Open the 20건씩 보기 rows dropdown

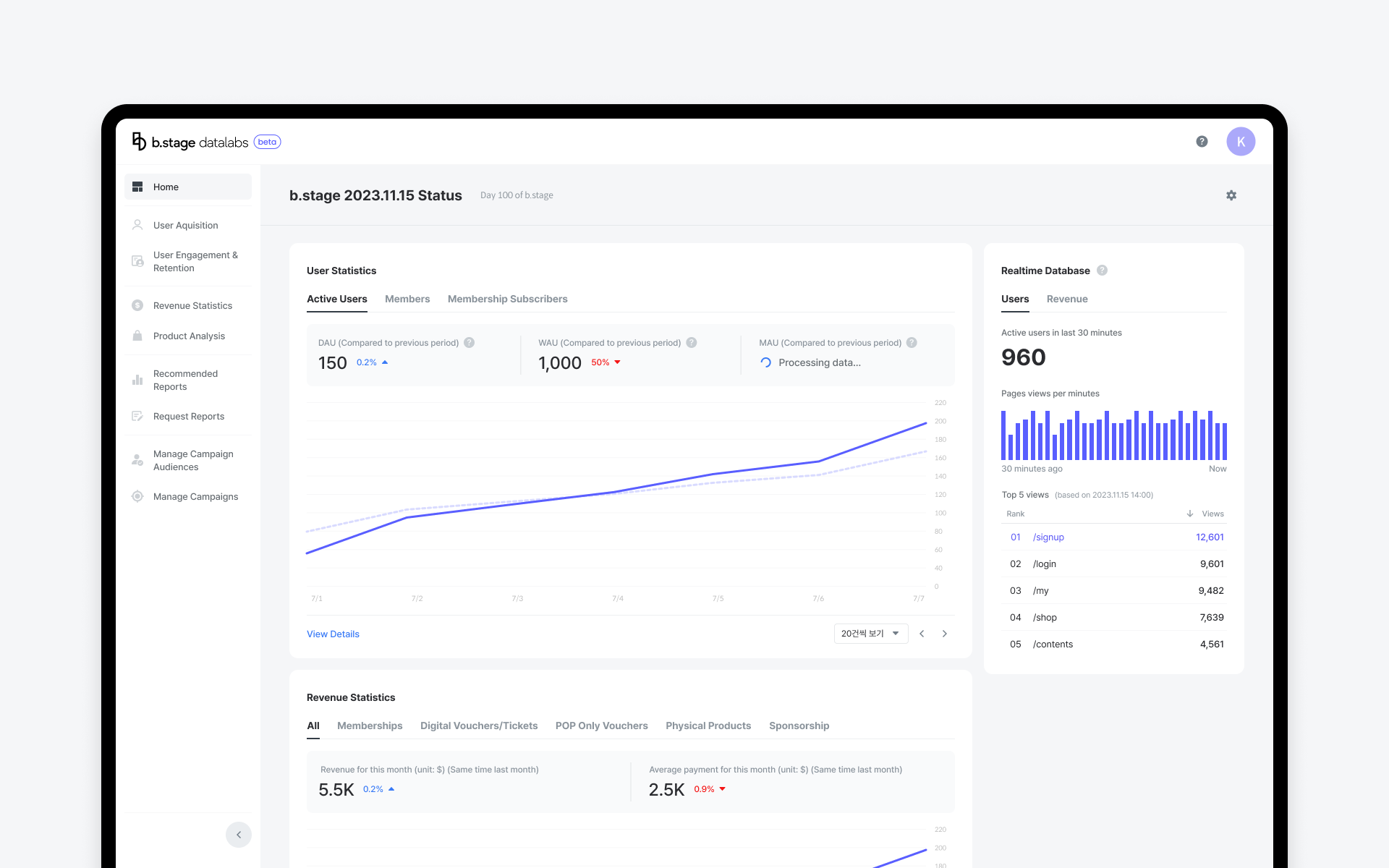(x=870, y=634)
